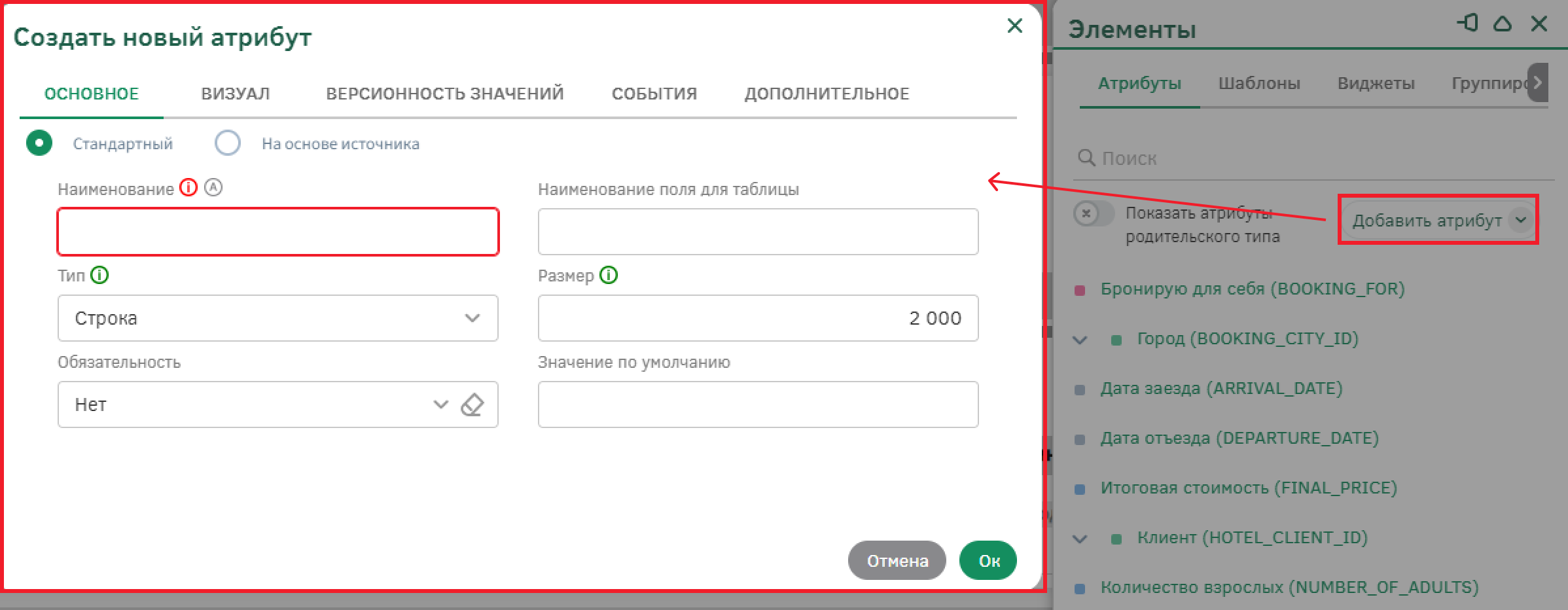1568x610 pixels.
Task: Clear Обязательность with the eraser icon
Action: click(x=472, y=404)
